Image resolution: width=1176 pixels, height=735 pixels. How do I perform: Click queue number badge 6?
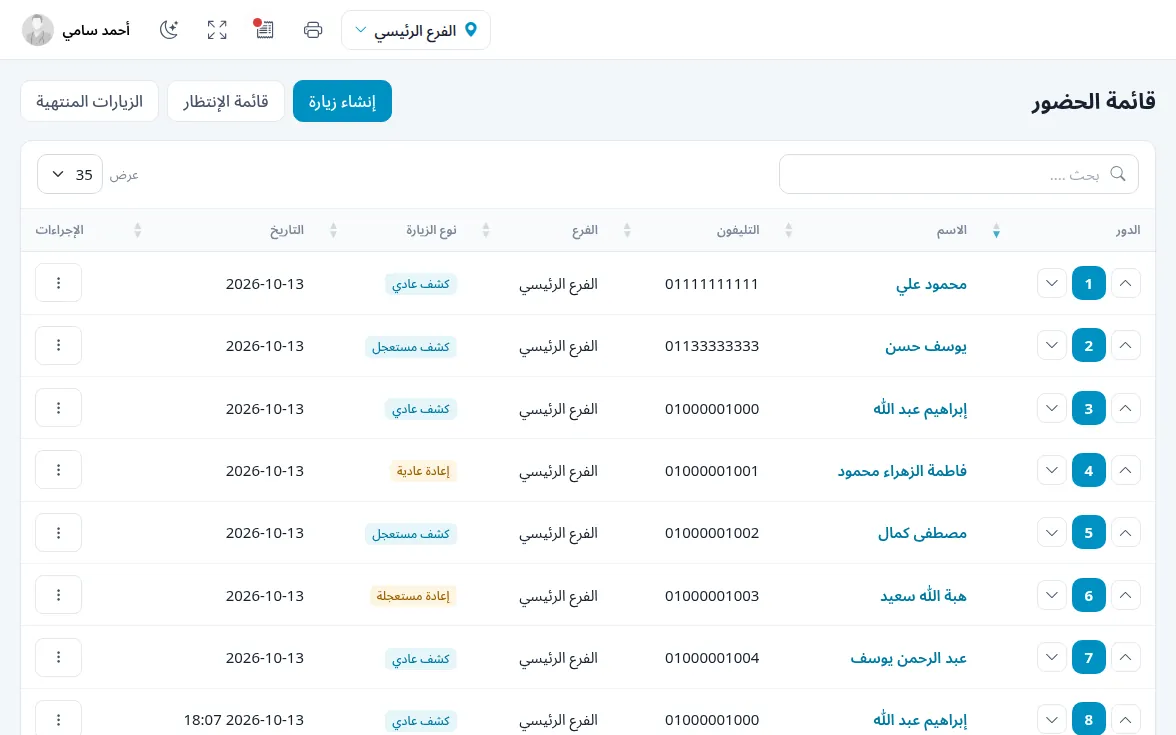[1089, 596]
